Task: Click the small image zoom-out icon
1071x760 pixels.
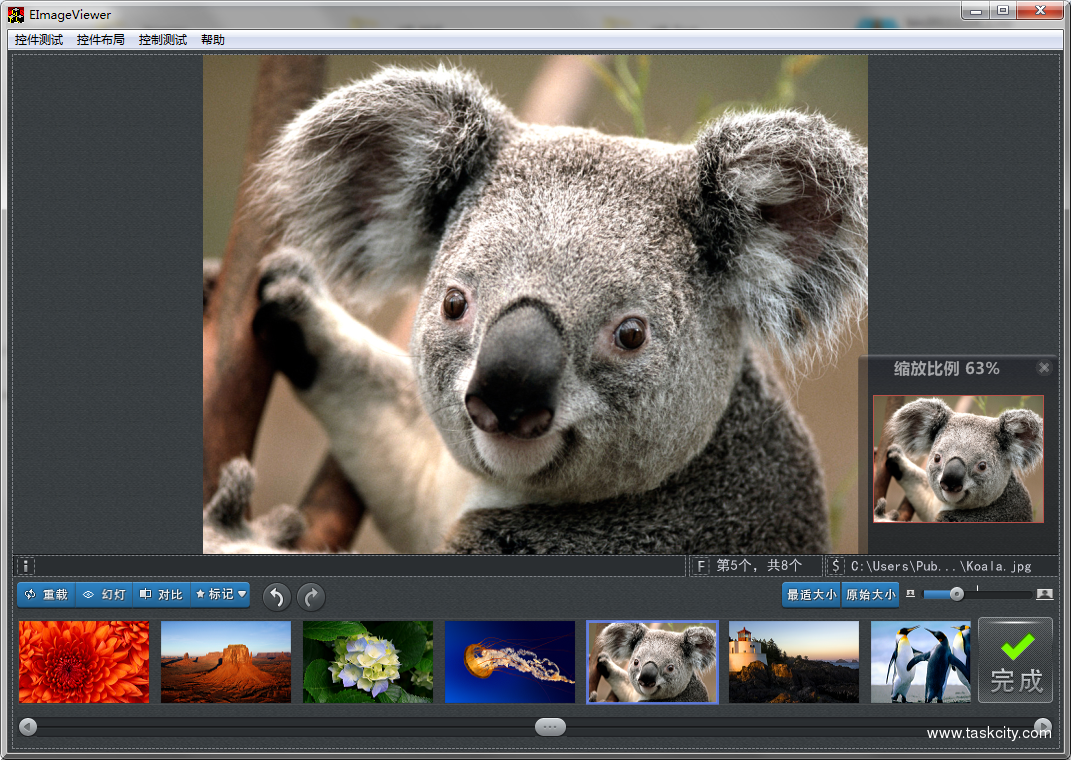Action: [x=910, y=594]
